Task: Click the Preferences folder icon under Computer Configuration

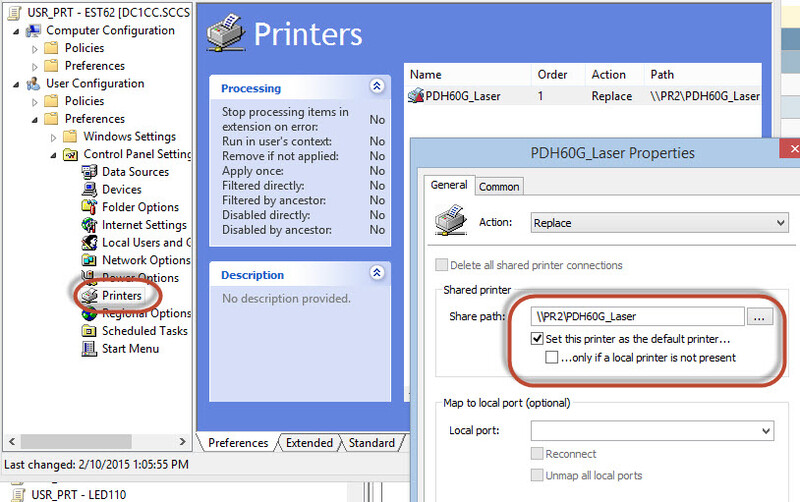Action: pyautogui.click(x=51, y=66)
